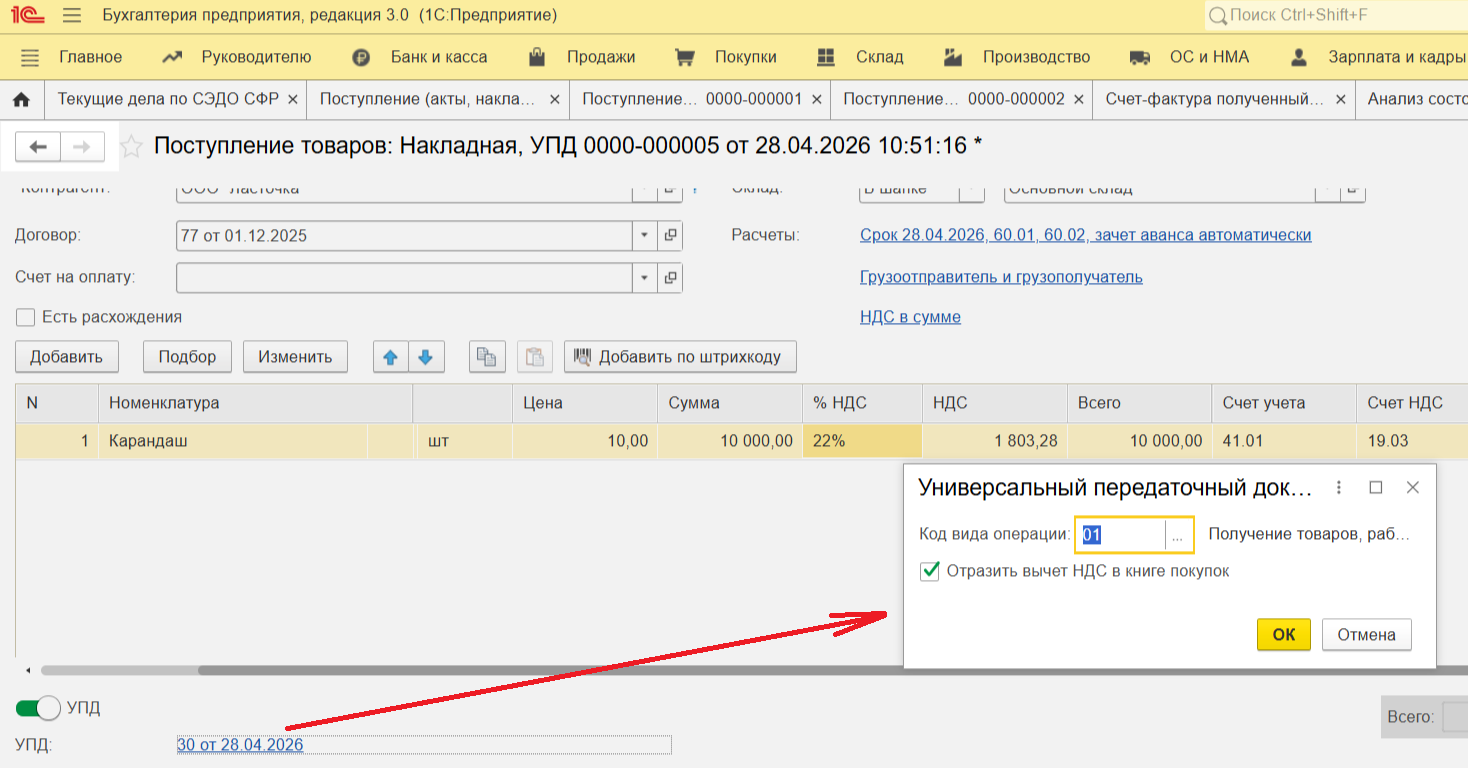Select the Счет НДС cell 19.03
This screenshot has width=1468, height=768.
(1412, 441)
